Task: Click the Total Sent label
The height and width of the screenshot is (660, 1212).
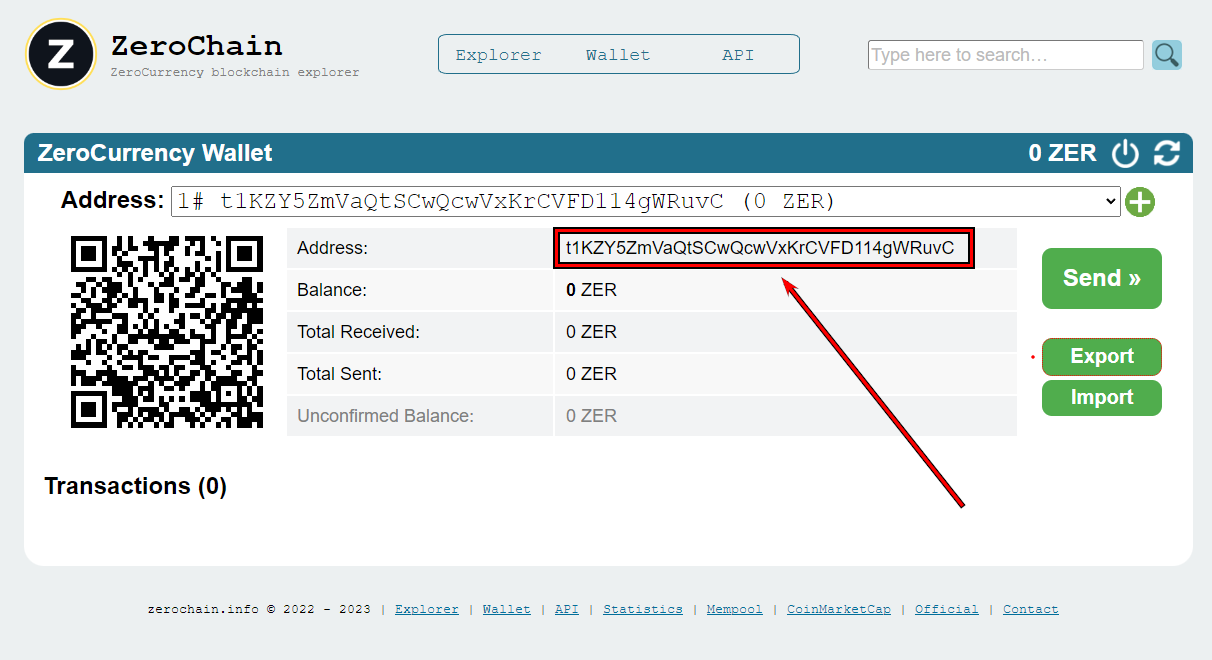Action: (x=340, y=374)
